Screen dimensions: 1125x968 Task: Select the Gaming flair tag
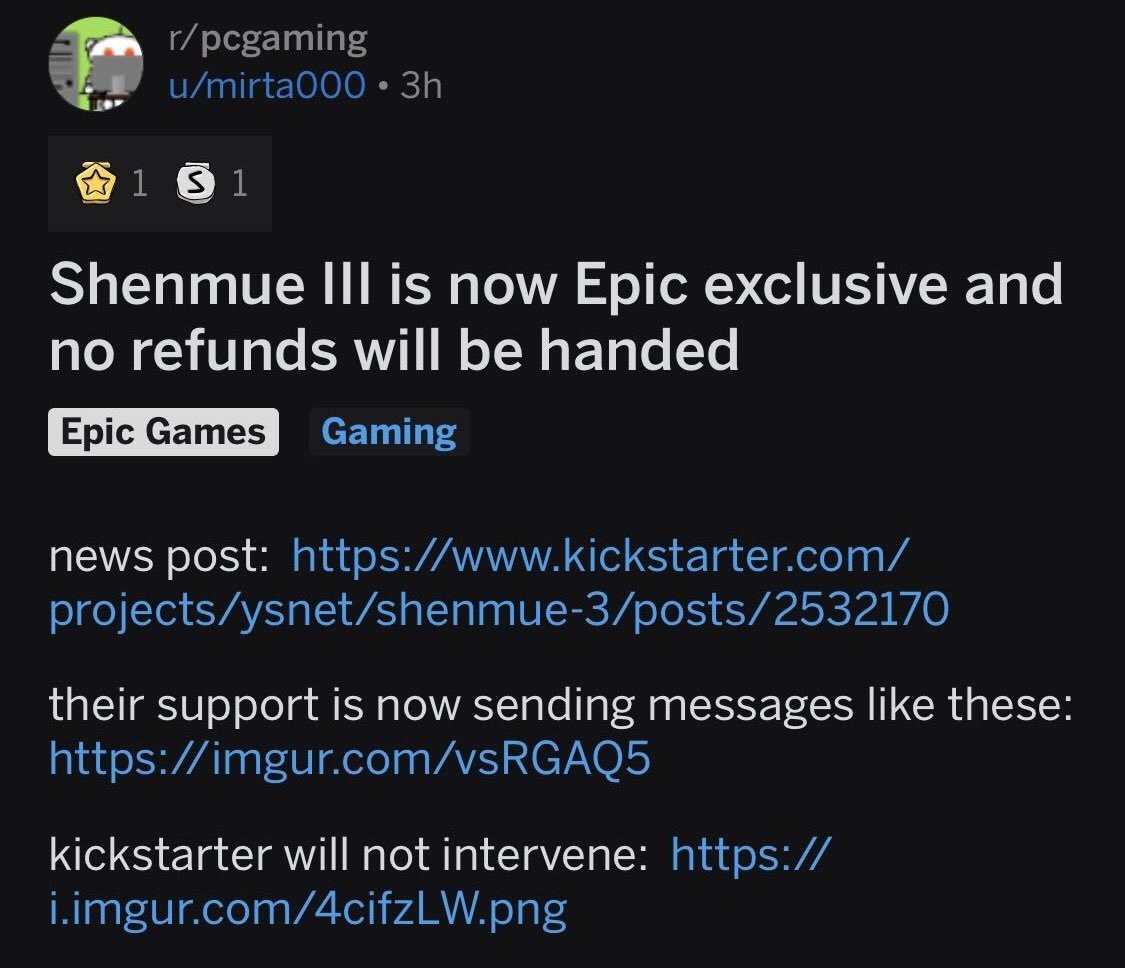389,432
